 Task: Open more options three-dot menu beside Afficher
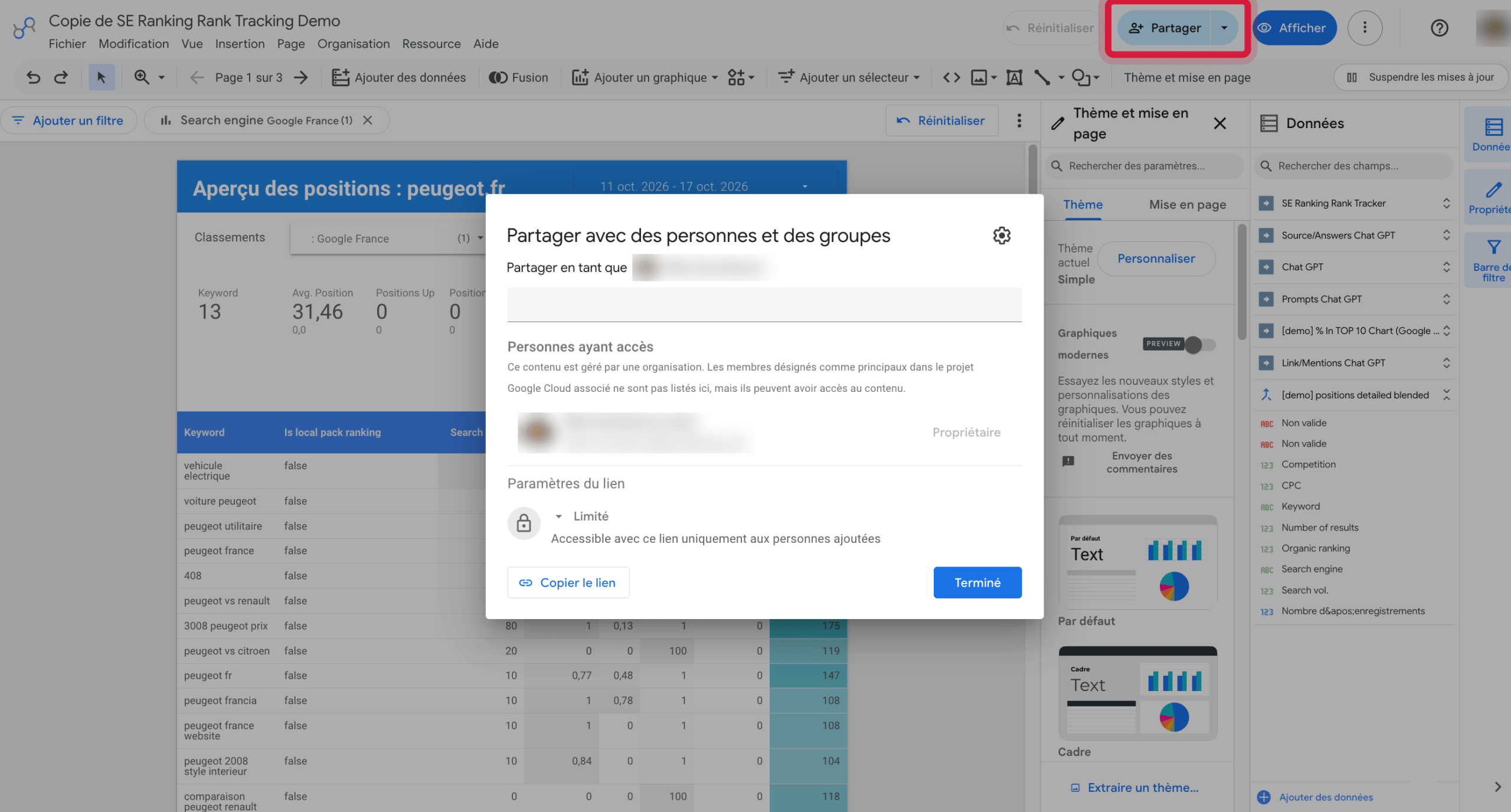(x=1365, y=28)
